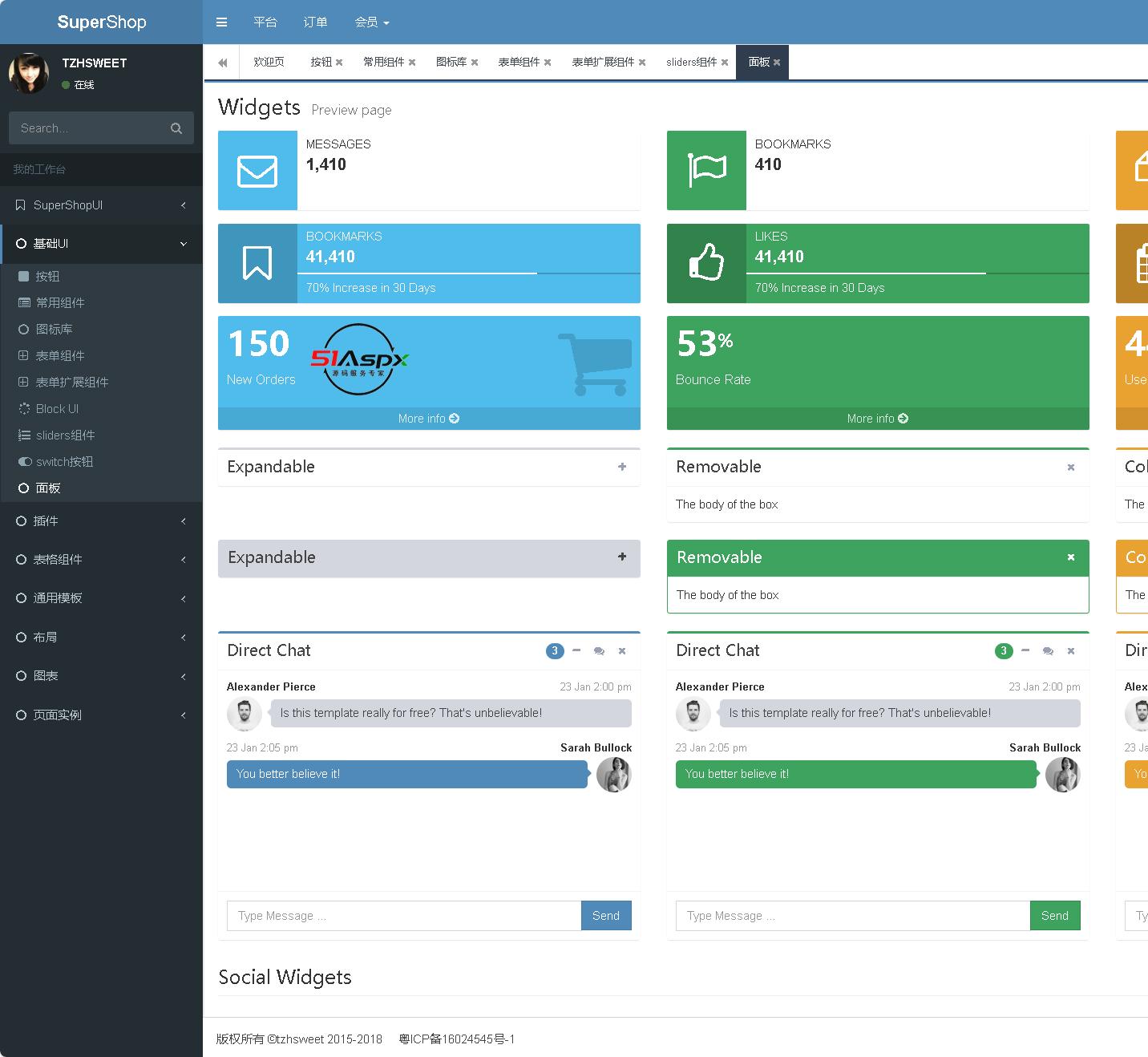Open the 订单 top menu item
This screenshot has width=1148, height=1057.
point(315,22)
